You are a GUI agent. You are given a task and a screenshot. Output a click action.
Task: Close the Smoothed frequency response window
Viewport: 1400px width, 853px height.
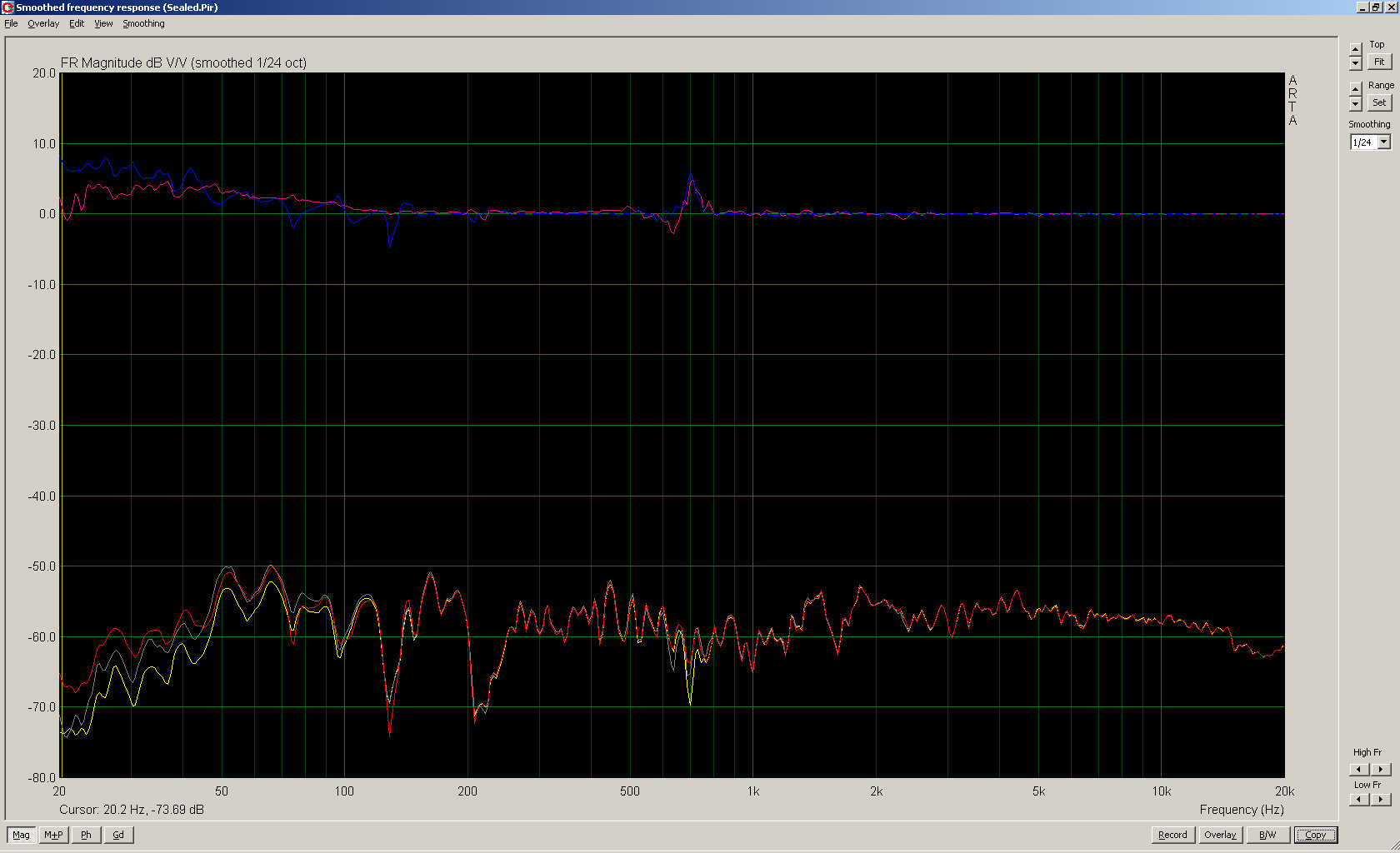[1391, 7]
